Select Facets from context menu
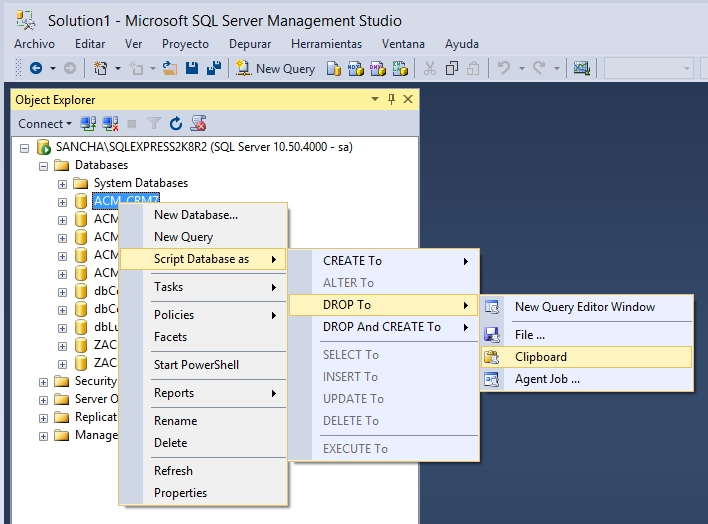 click(x=203, y=337)
